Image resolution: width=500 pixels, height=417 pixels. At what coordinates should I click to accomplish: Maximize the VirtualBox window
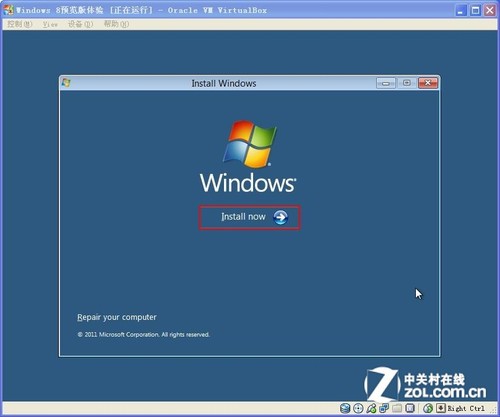coord(475,10)
